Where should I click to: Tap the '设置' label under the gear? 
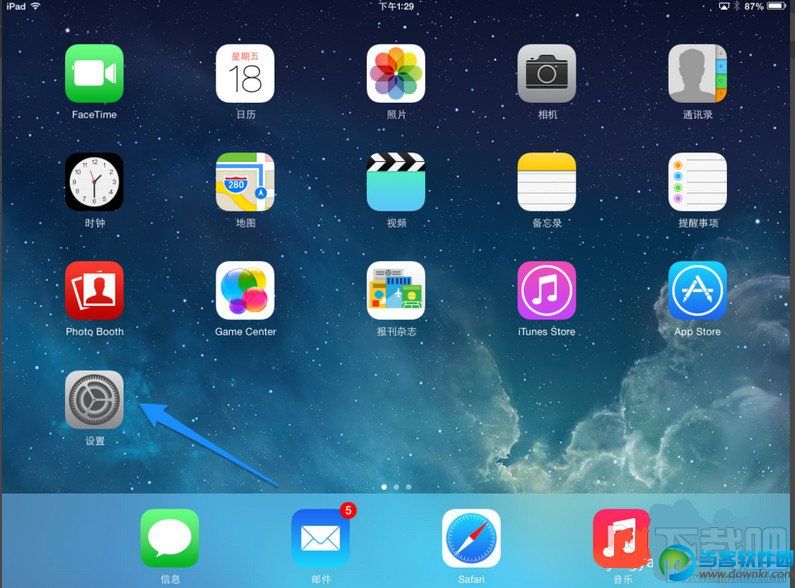[95, 441]
